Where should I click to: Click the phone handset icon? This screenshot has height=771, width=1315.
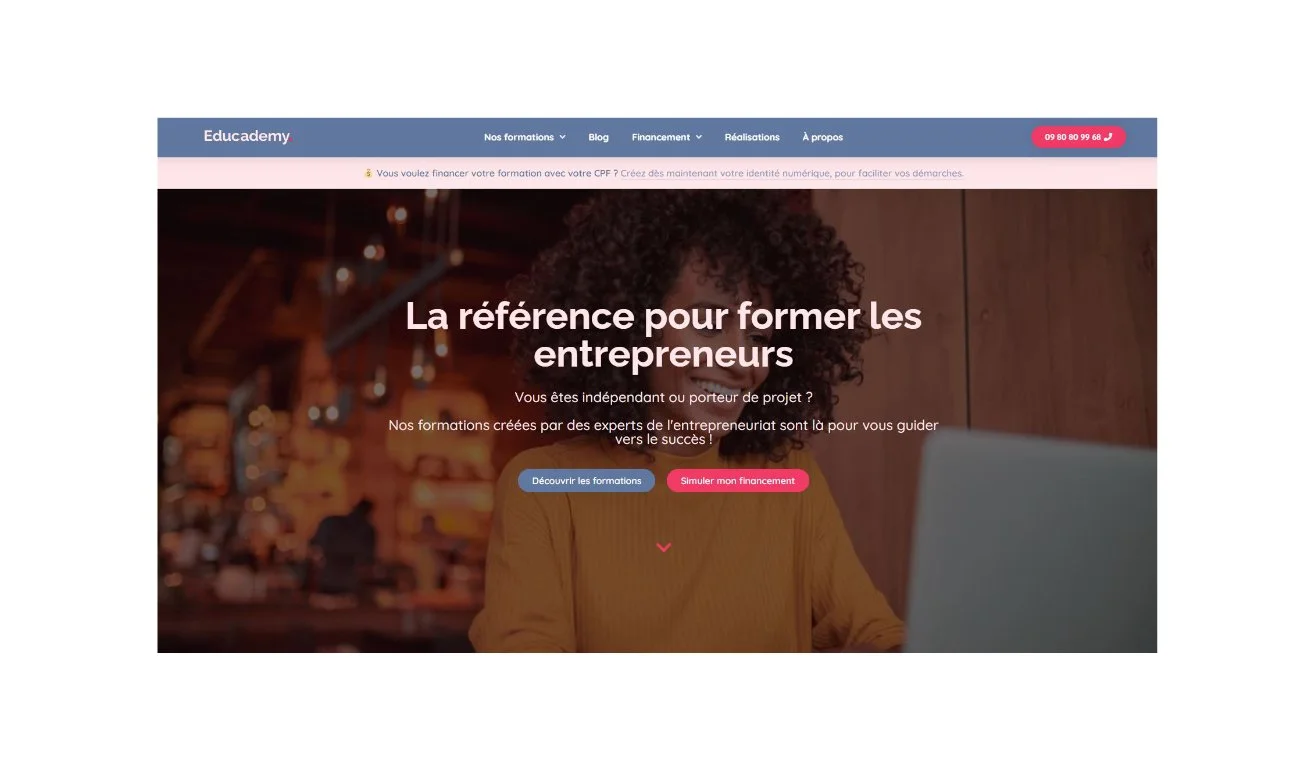[1108, 137]
